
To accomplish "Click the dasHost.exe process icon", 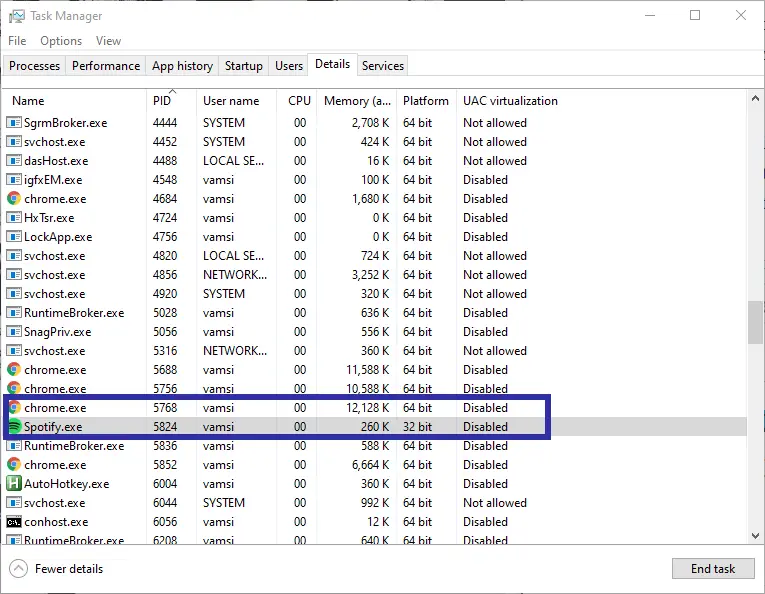I will (14, 160).
